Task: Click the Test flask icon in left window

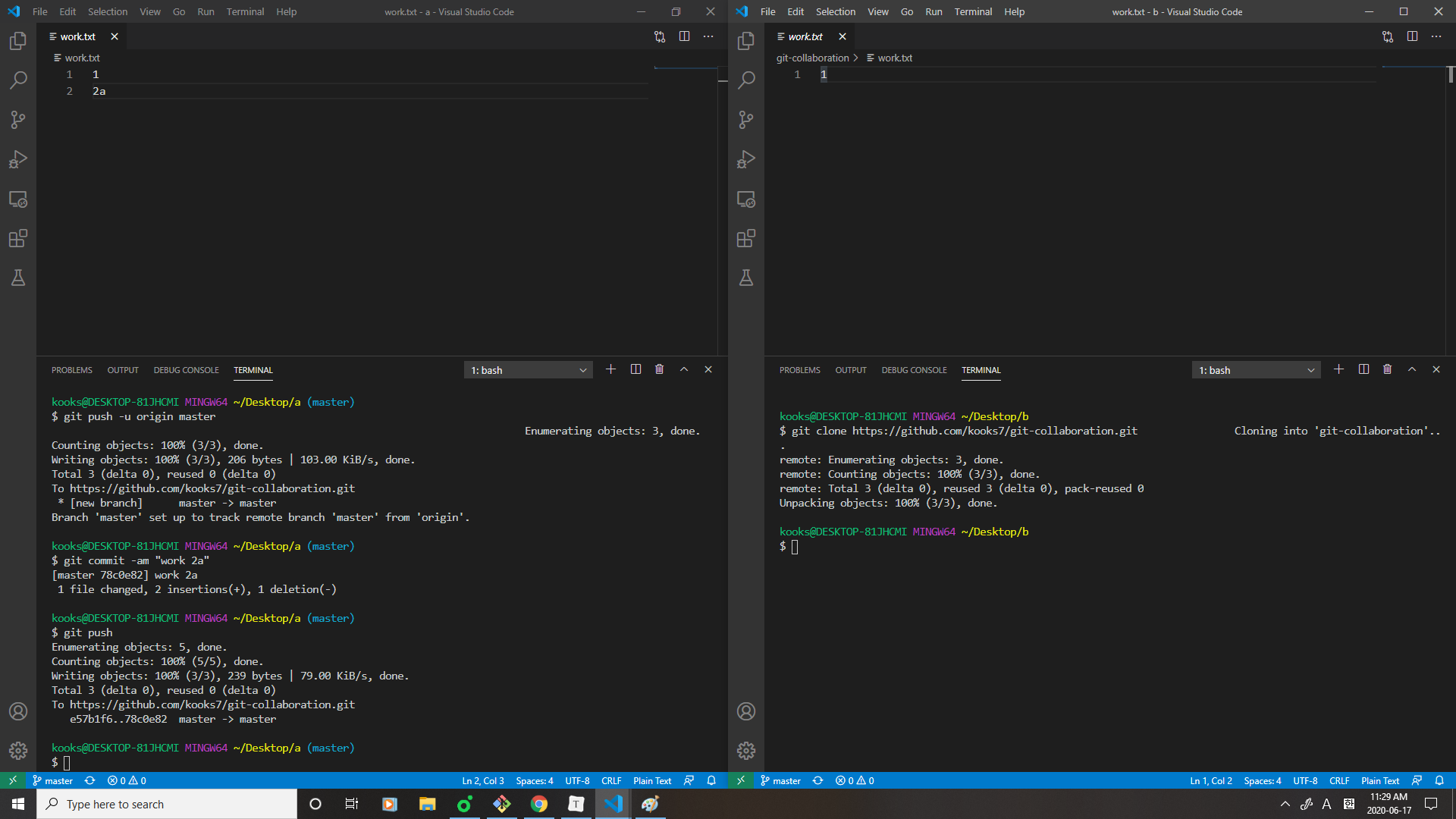Action: point(18,278)
